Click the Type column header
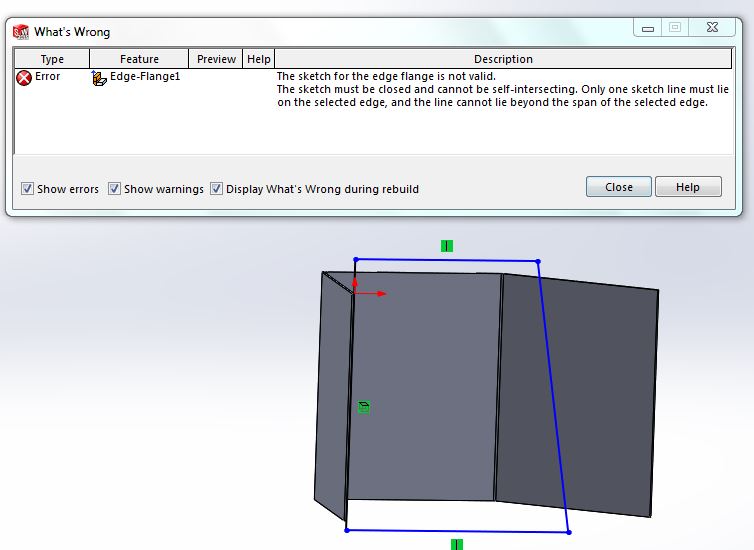This screenshot has height=550, width=754. pyautogui.click(x=52, y=59)
